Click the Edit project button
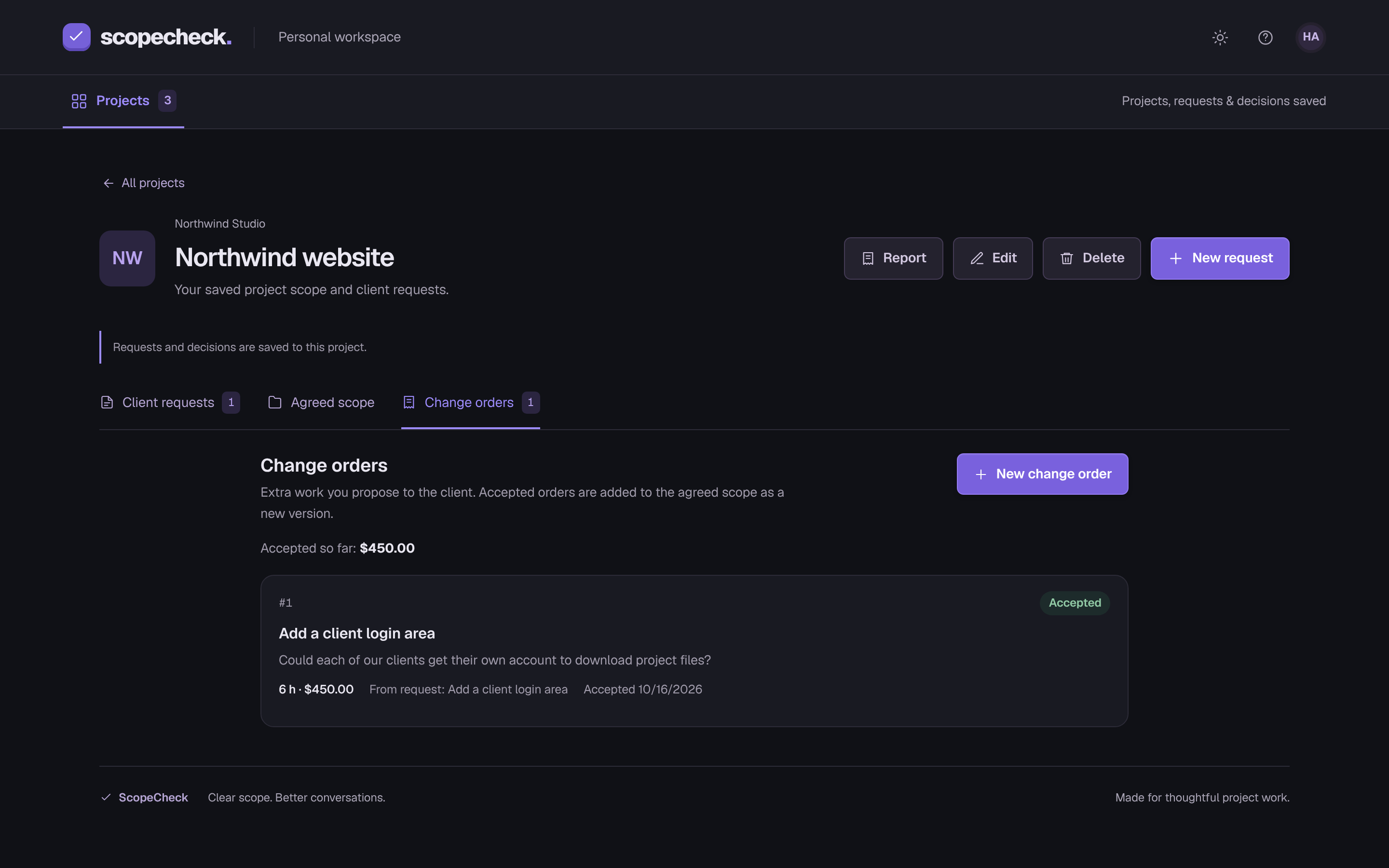 point(993,258)
